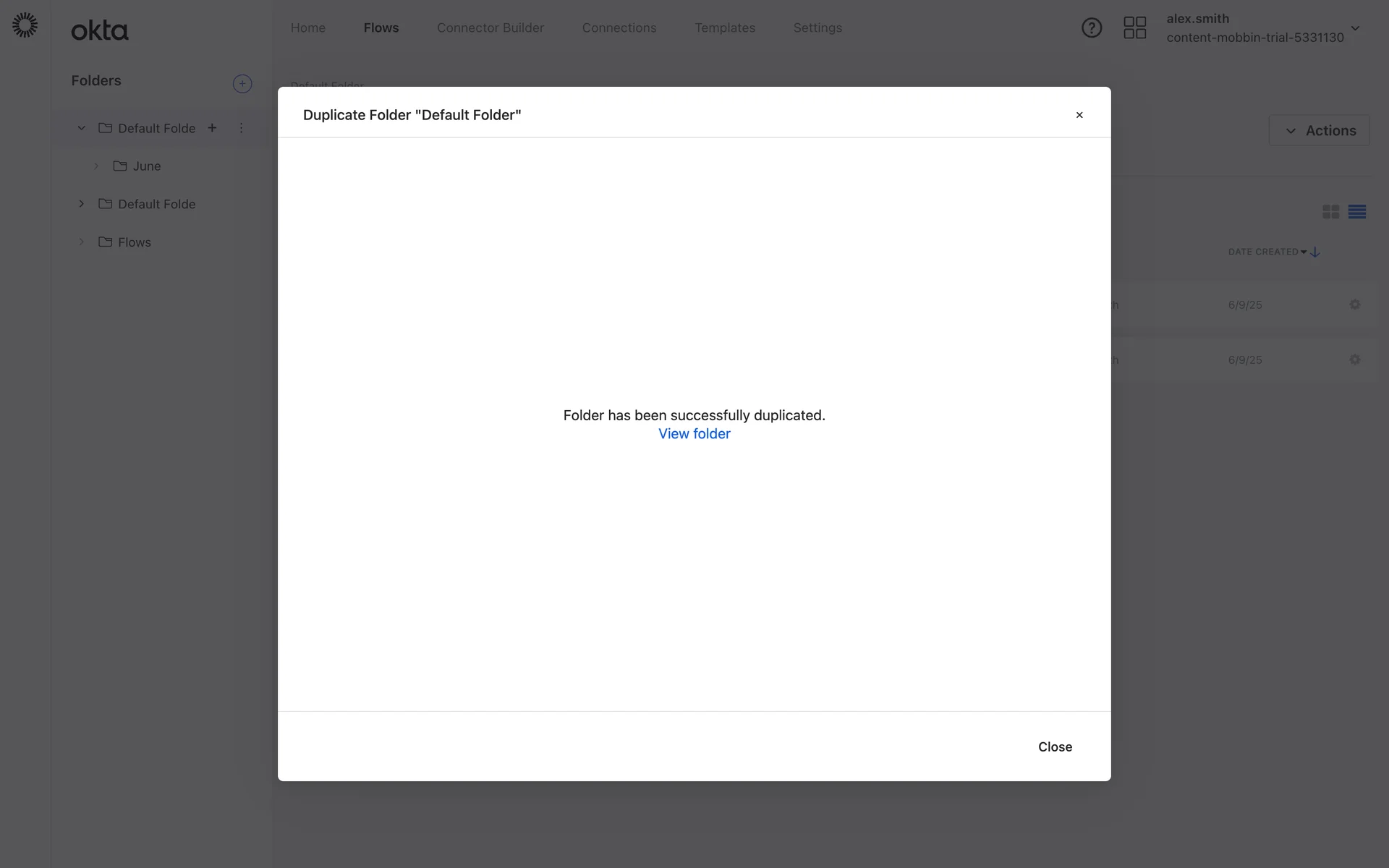Image resolution: width=1389 pixels, height=868 pixels.
Task: Open the Templates tab
Action: point(724,28)
